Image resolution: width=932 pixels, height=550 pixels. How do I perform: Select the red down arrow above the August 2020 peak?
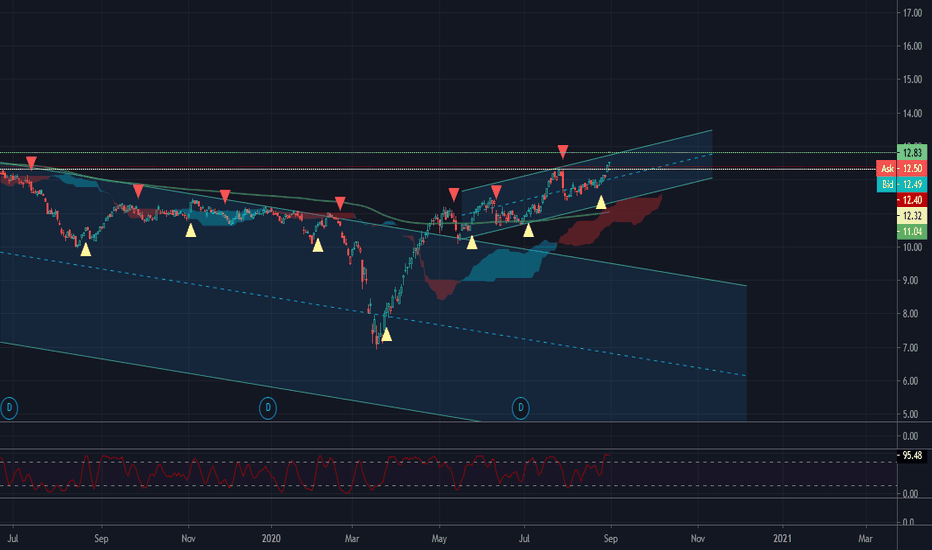pyautogui.click(x=563, y=151)
